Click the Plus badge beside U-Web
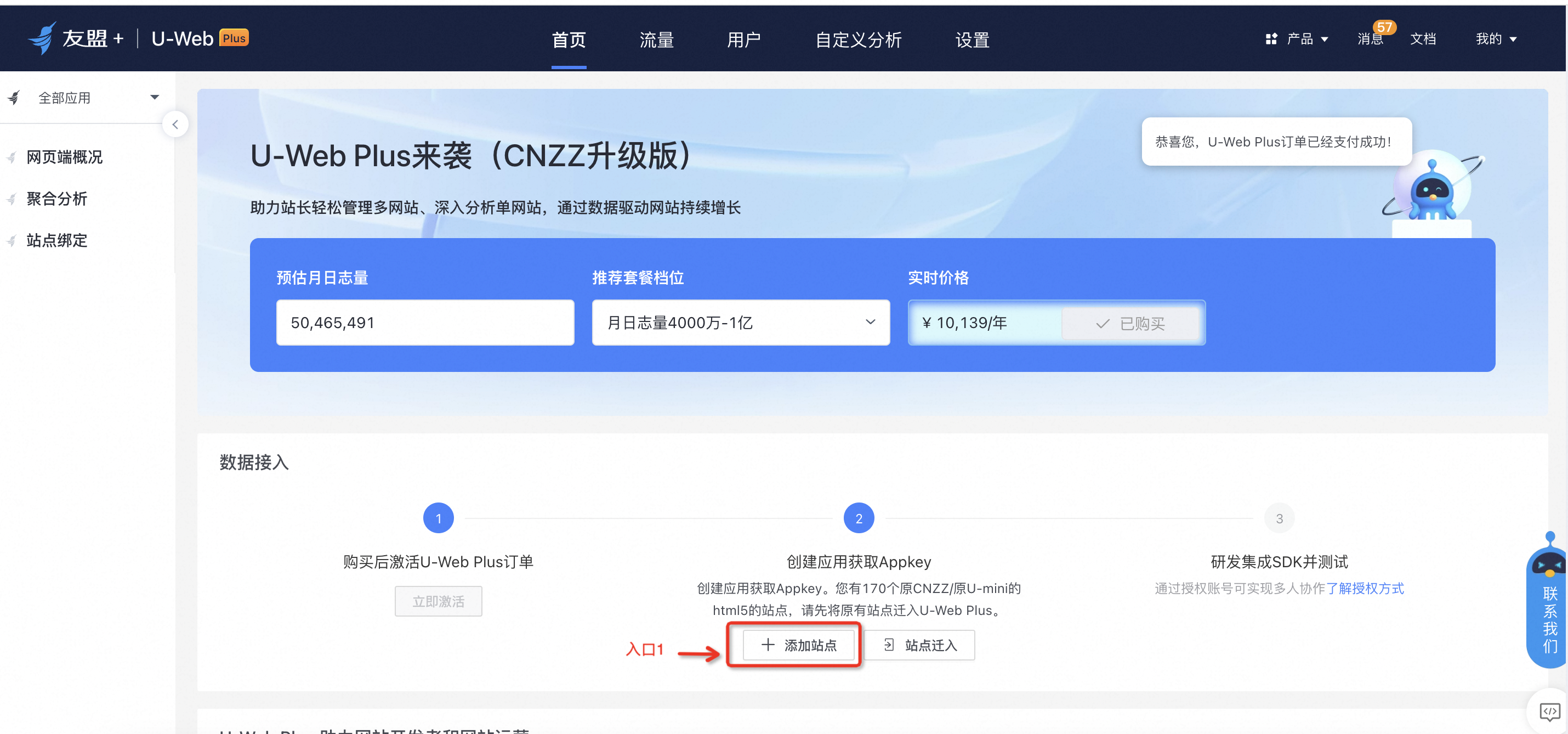 point(234,38)
